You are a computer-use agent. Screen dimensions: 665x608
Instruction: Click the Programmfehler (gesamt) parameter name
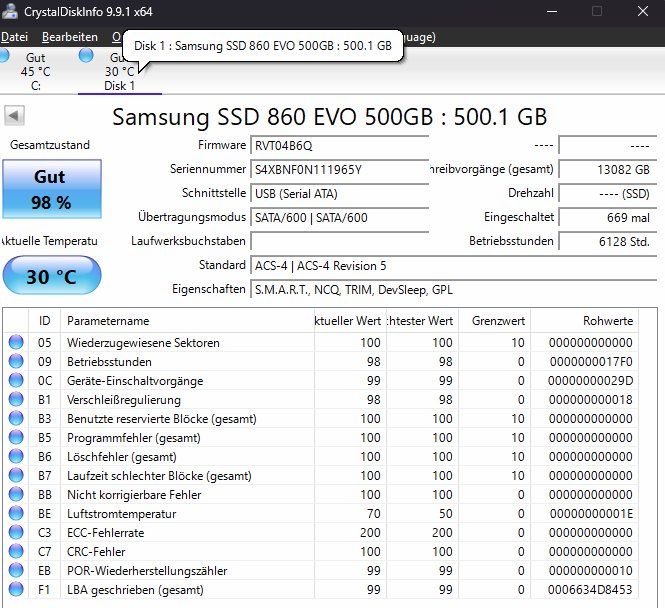coord(134,438)
